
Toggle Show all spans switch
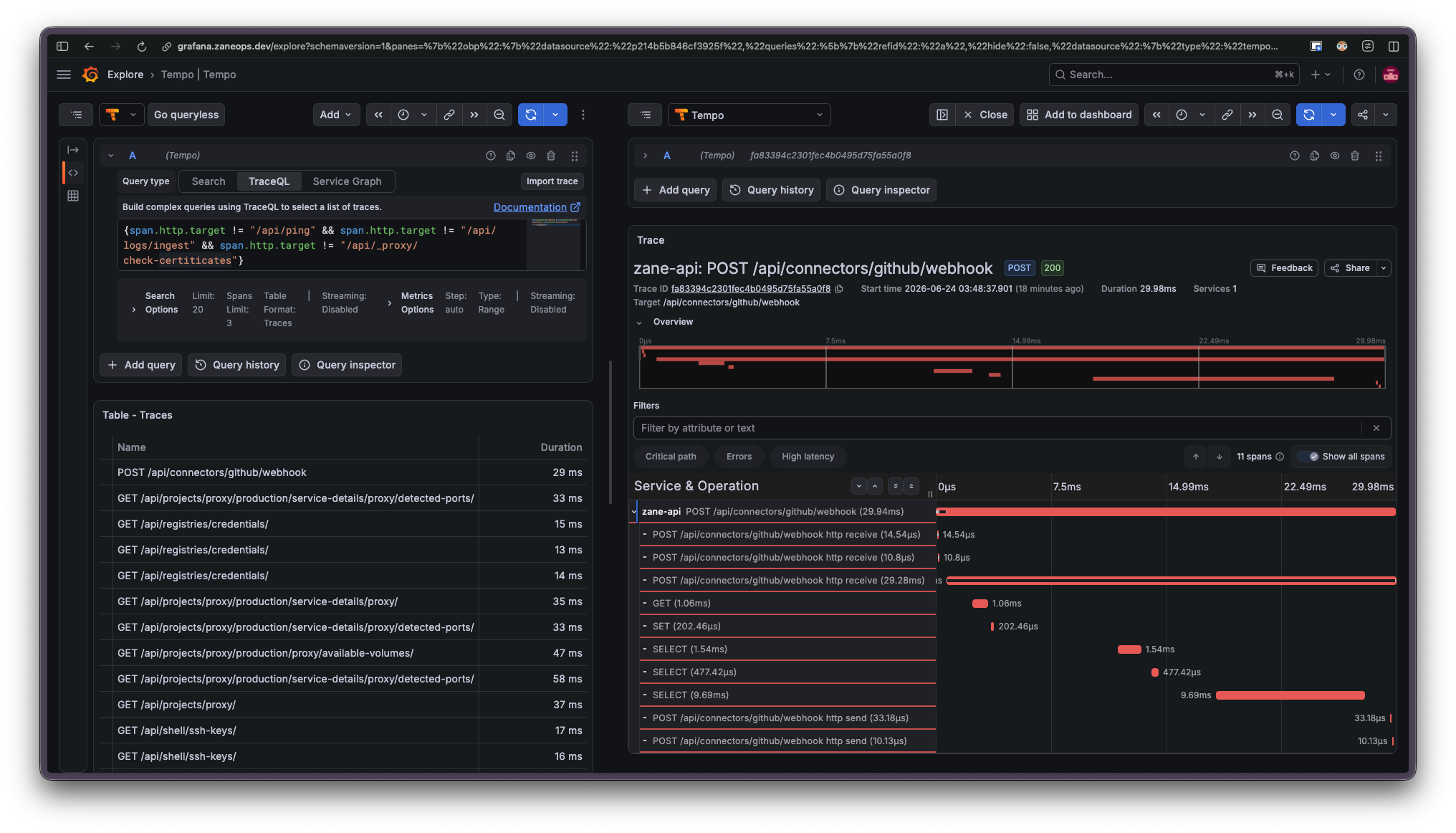1308,457
